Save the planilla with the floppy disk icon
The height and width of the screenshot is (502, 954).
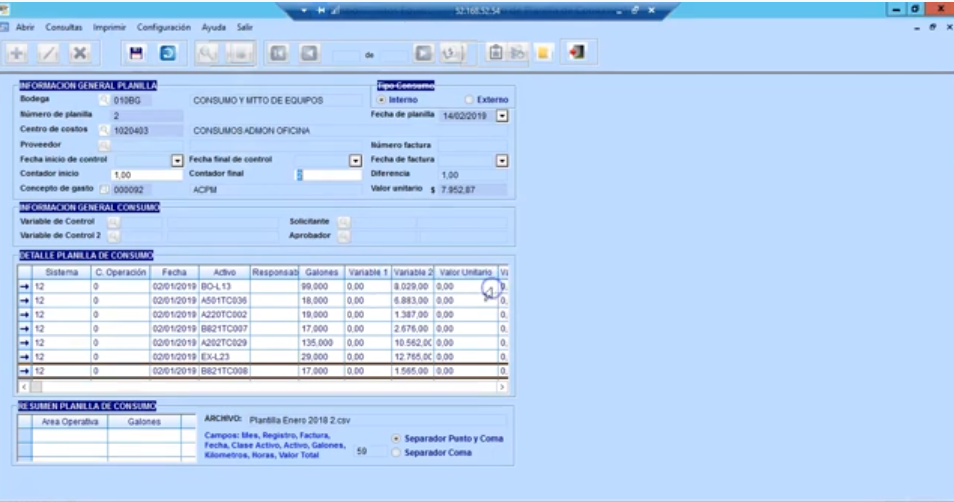click(136, 54)
